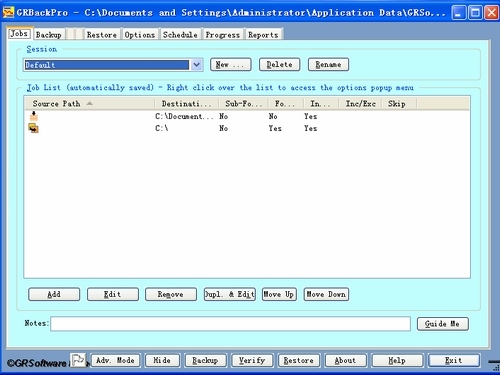
Task: Click the Hide button
Action: click(162, 360)
